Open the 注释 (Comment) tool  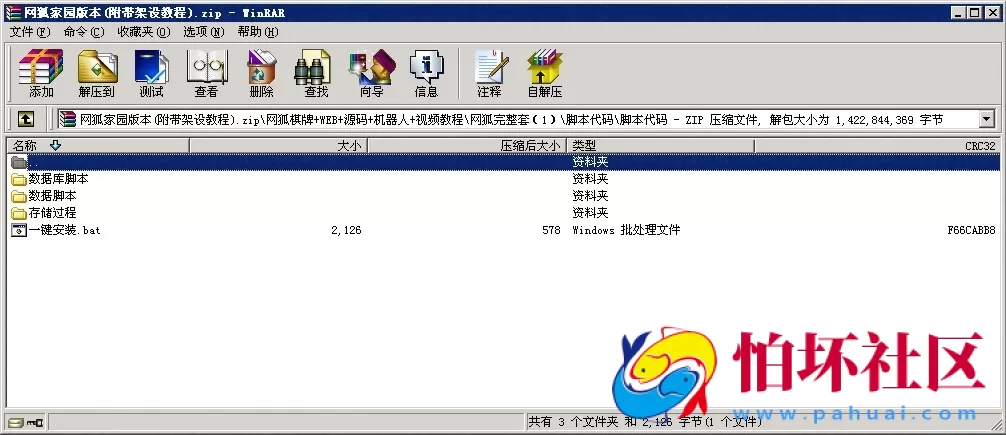point(490,73)
